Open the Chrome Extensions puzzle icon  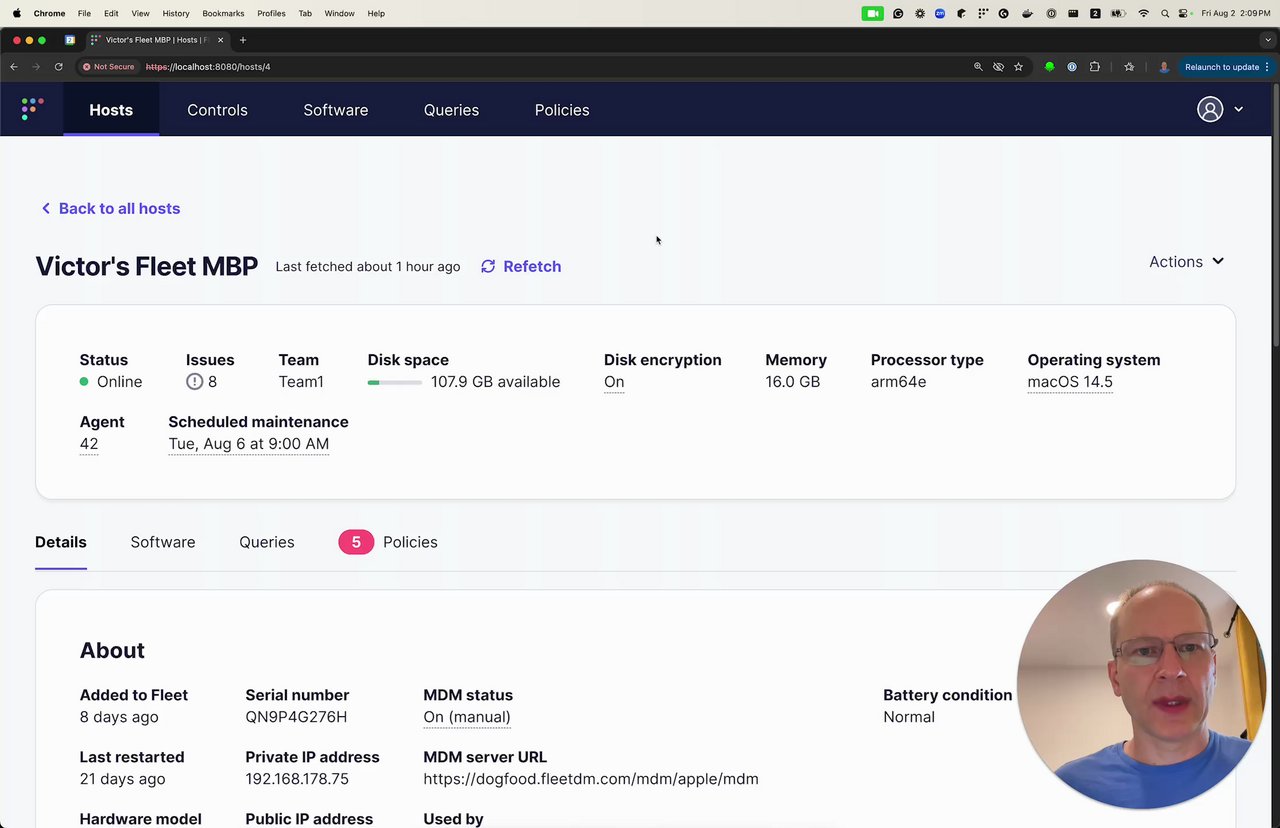[1095, 67]
